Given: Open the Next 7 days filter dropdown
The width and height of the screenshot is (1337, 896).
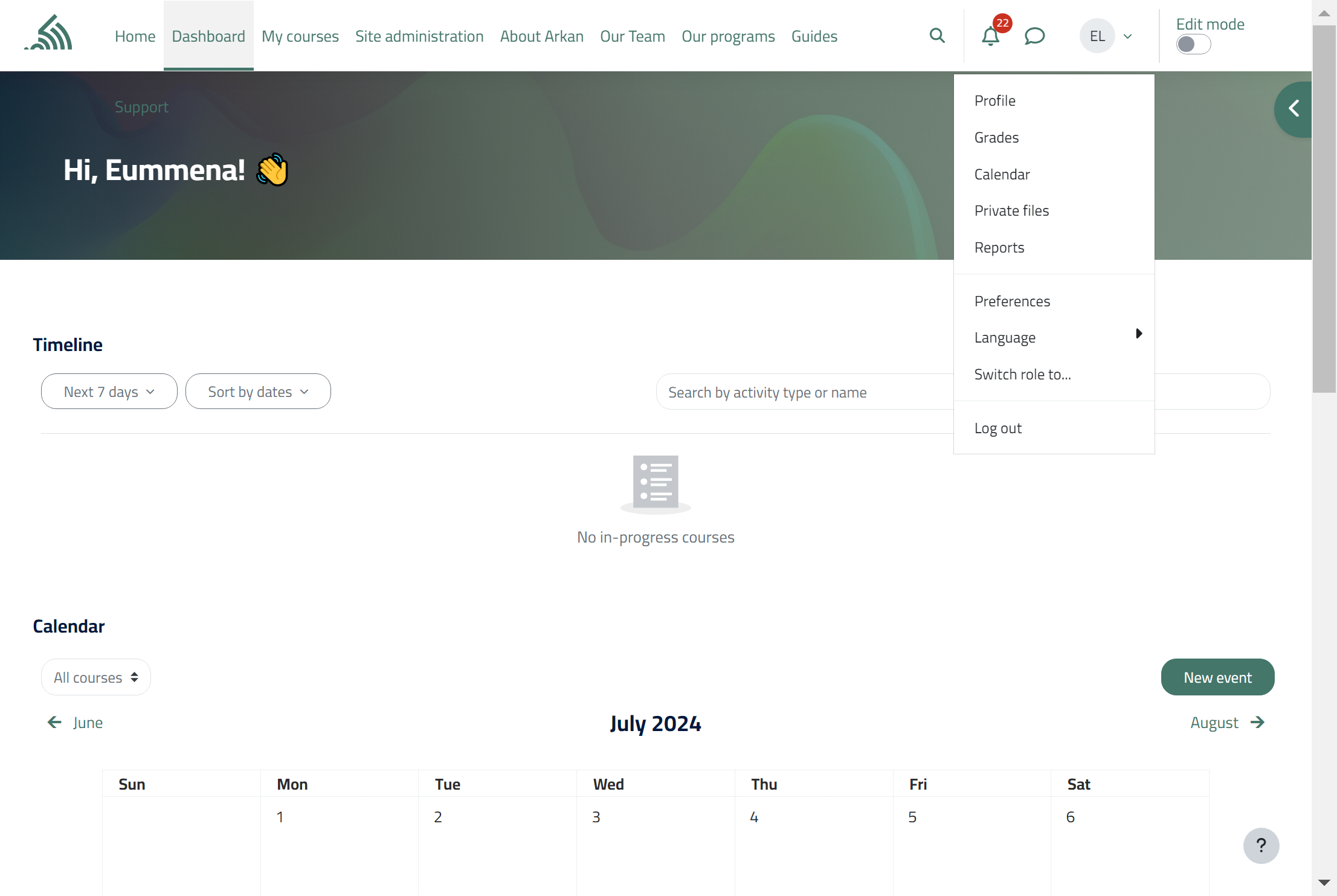Looking at the screenshot, I should tap(109, 392).
